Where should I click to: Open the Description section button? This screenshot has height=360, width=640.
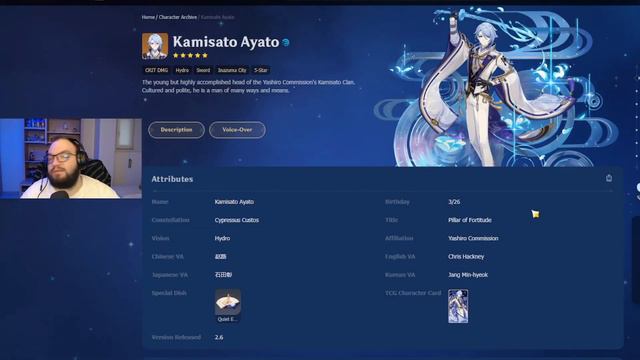[176, 130]
